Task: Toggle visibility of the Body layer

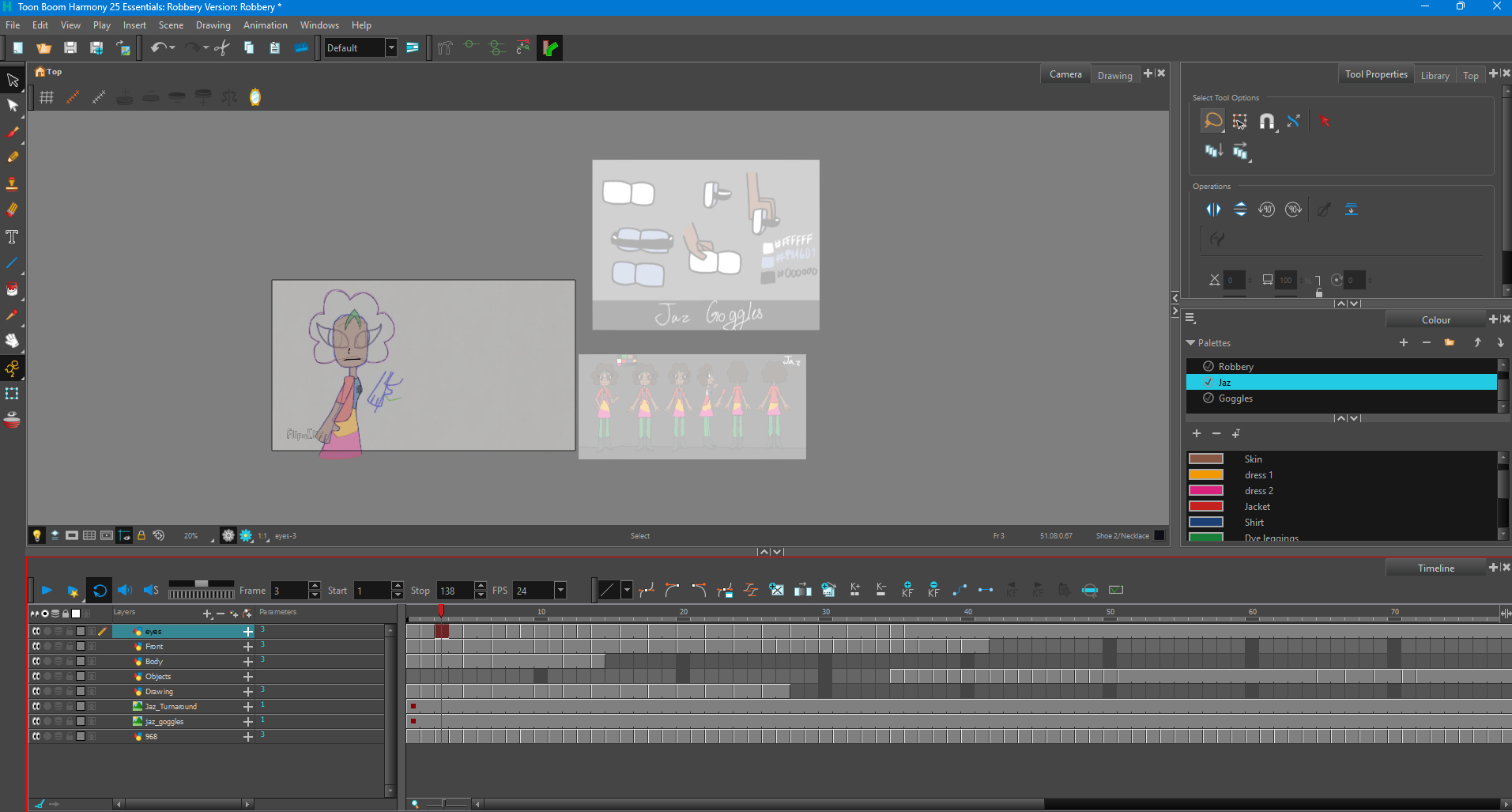Action: coord(36,661)
